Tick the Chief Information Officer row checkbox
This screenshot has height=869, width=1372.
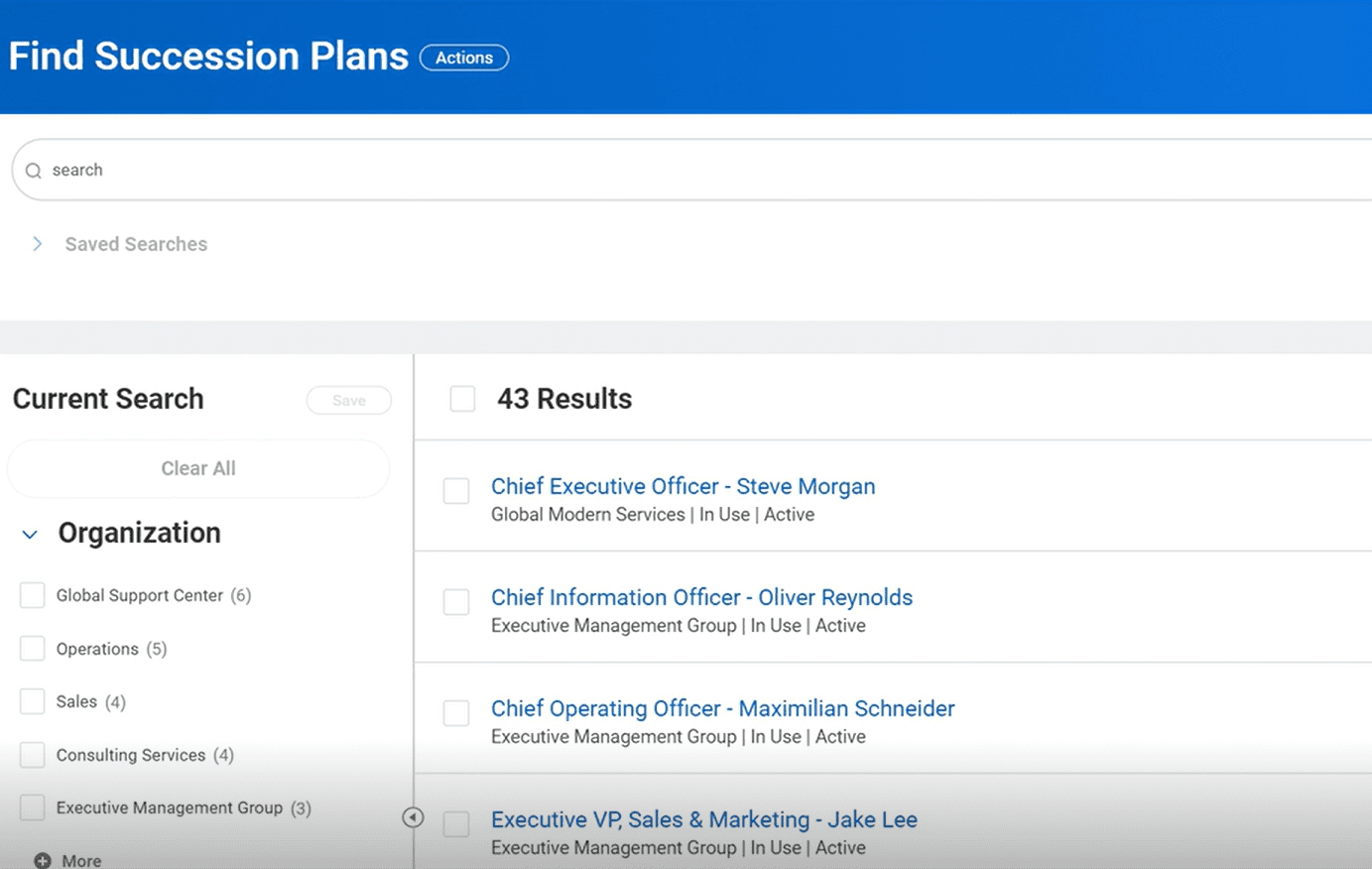coord(456,602)
